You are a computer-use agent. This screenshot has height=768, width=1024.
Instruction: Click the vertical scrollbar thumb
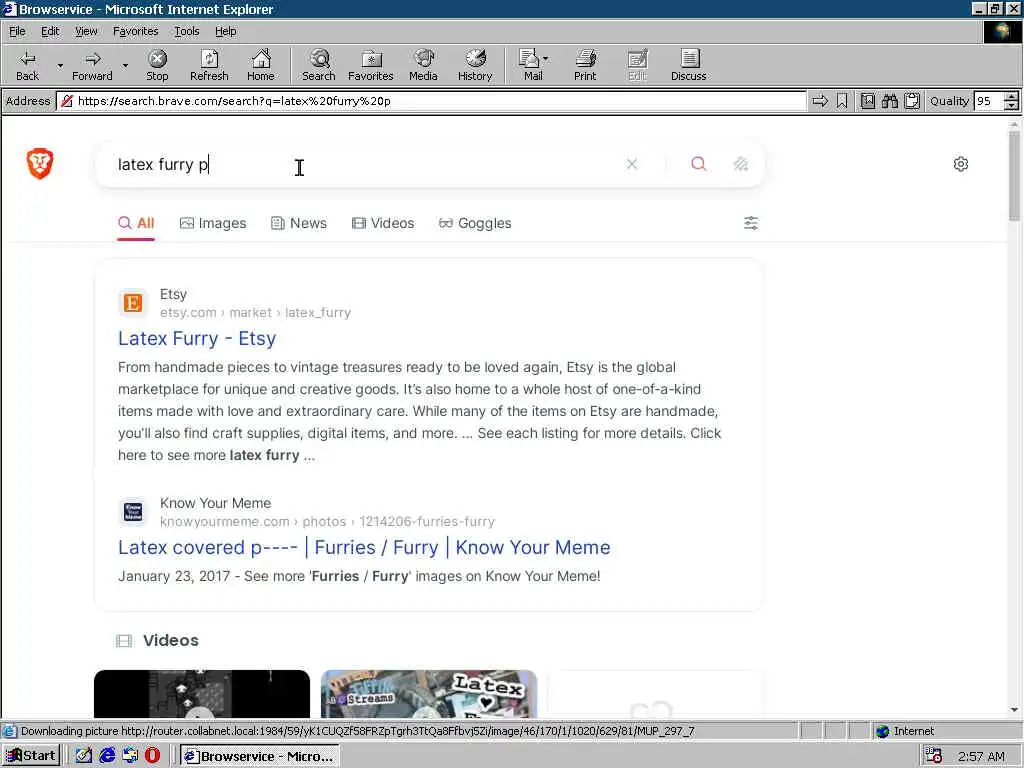1014,176
